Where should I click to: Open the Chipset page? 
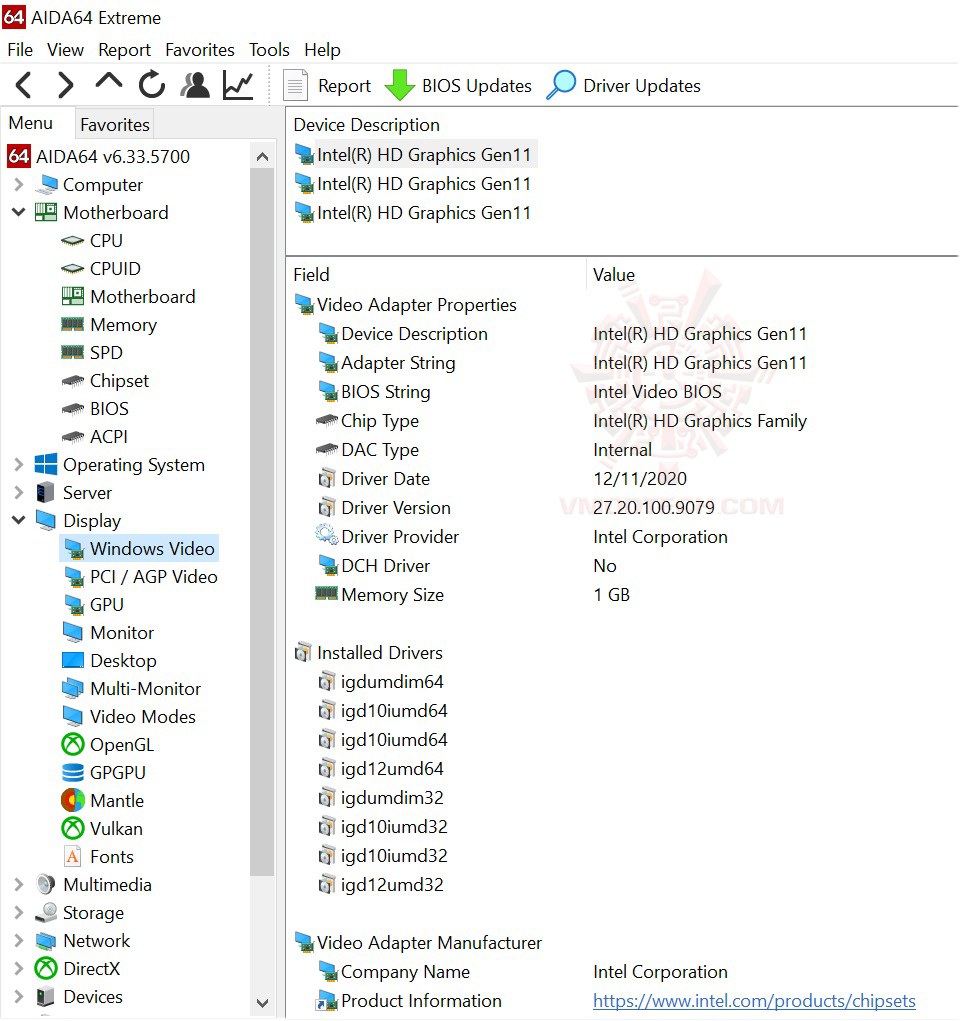(105, 381)
